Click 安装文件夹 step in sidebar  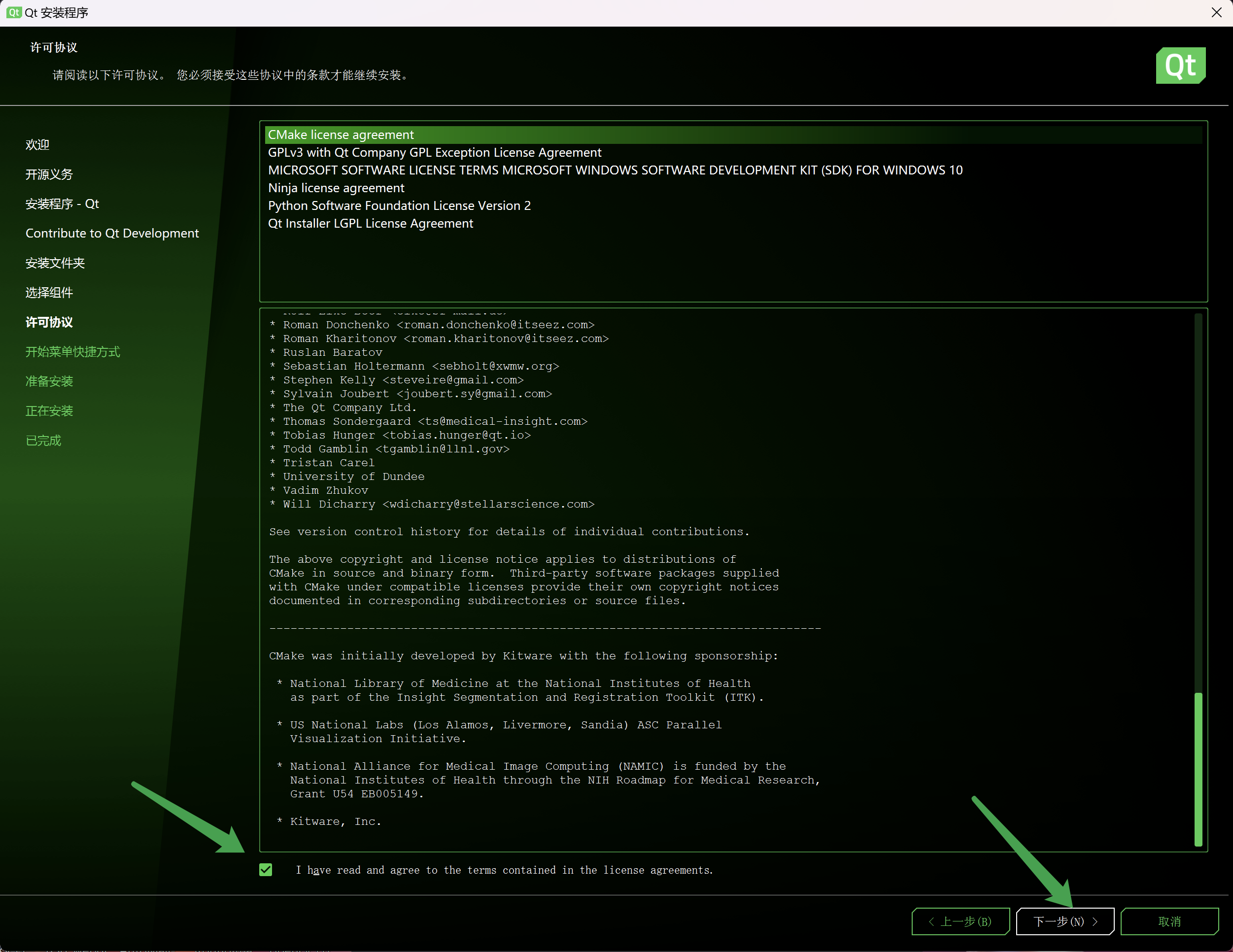[55, 263]
